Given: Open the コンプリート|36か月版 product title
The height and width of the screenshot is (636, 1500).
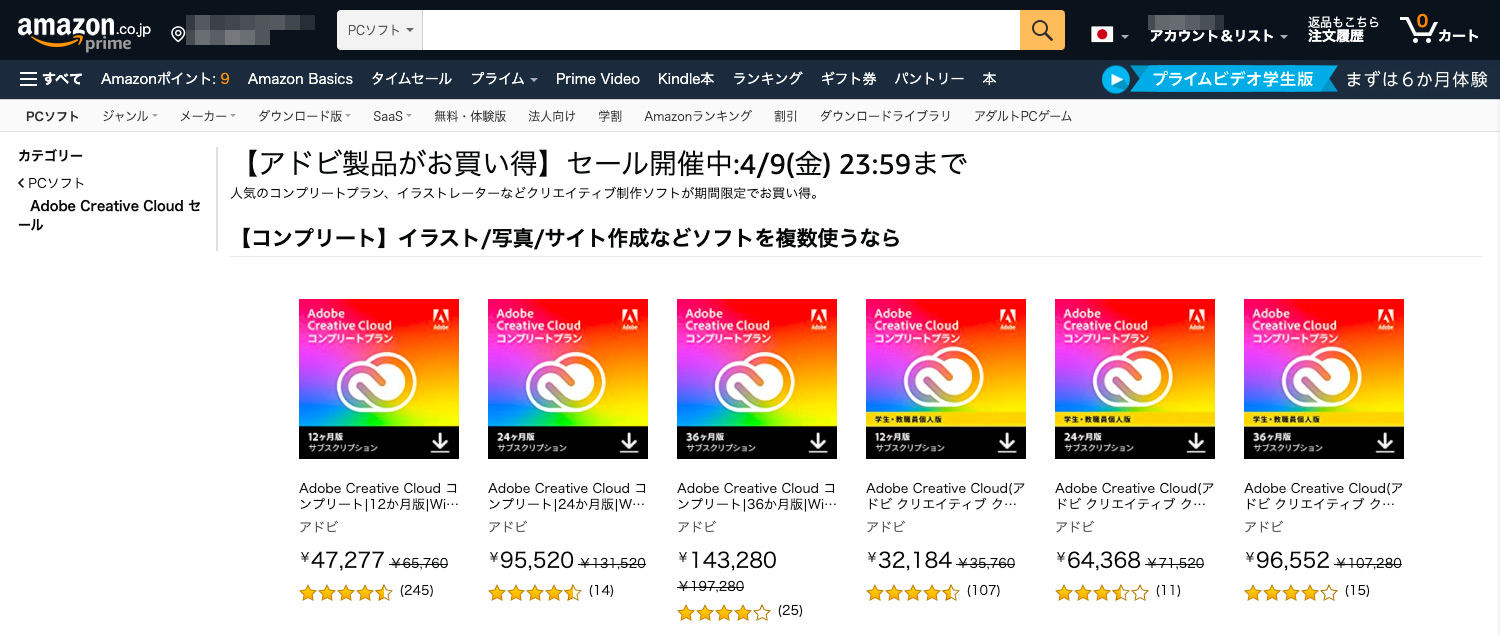Looking at the screenshot, I should [x=757, y=496].
